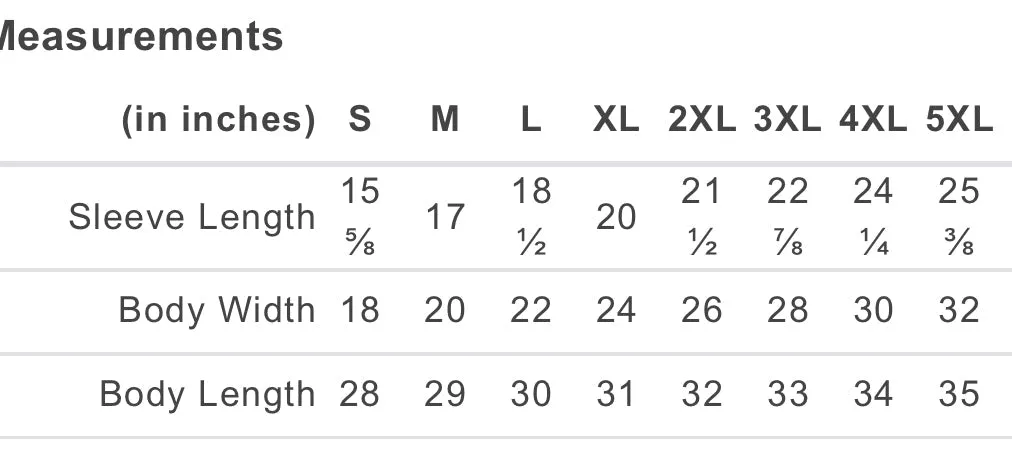The width and height of the screenshot is (1012, 476).
Task: Click Body Length value 35
Action: [959, 393]
